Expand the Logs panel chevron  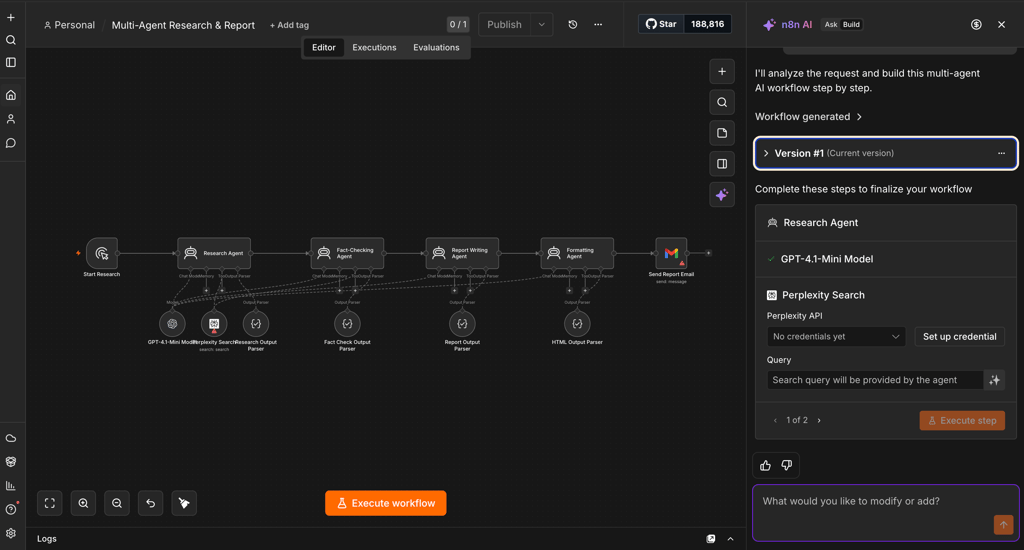point(730,539)
